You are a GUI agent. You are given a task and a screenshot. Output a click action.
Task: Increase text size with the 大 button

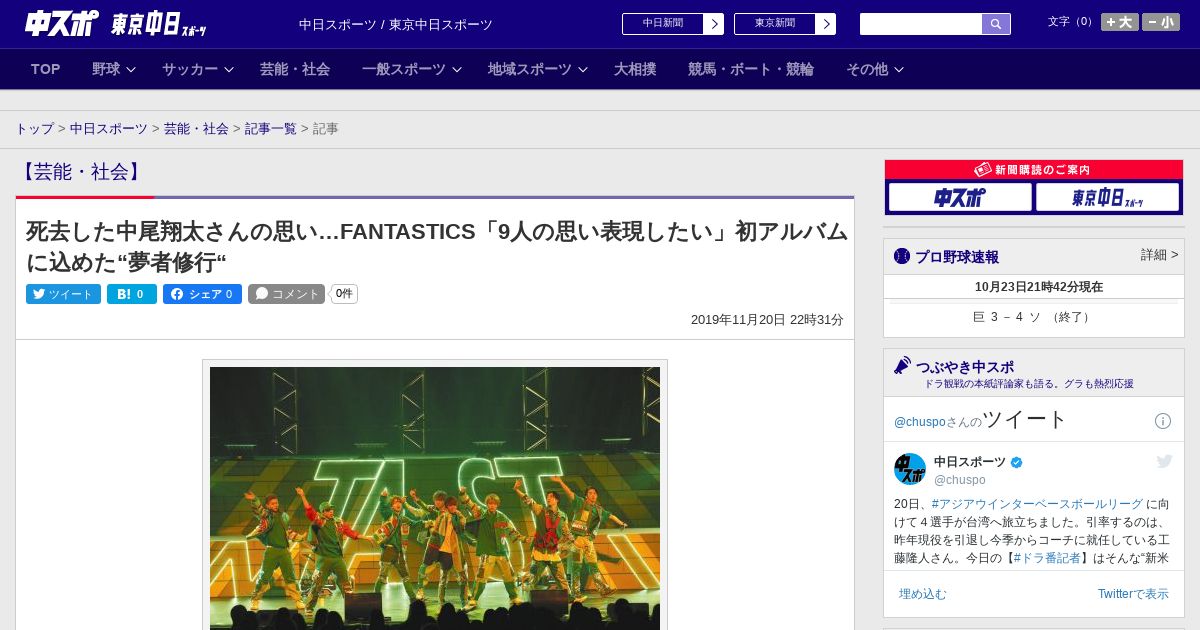(x=1120, y=22)
